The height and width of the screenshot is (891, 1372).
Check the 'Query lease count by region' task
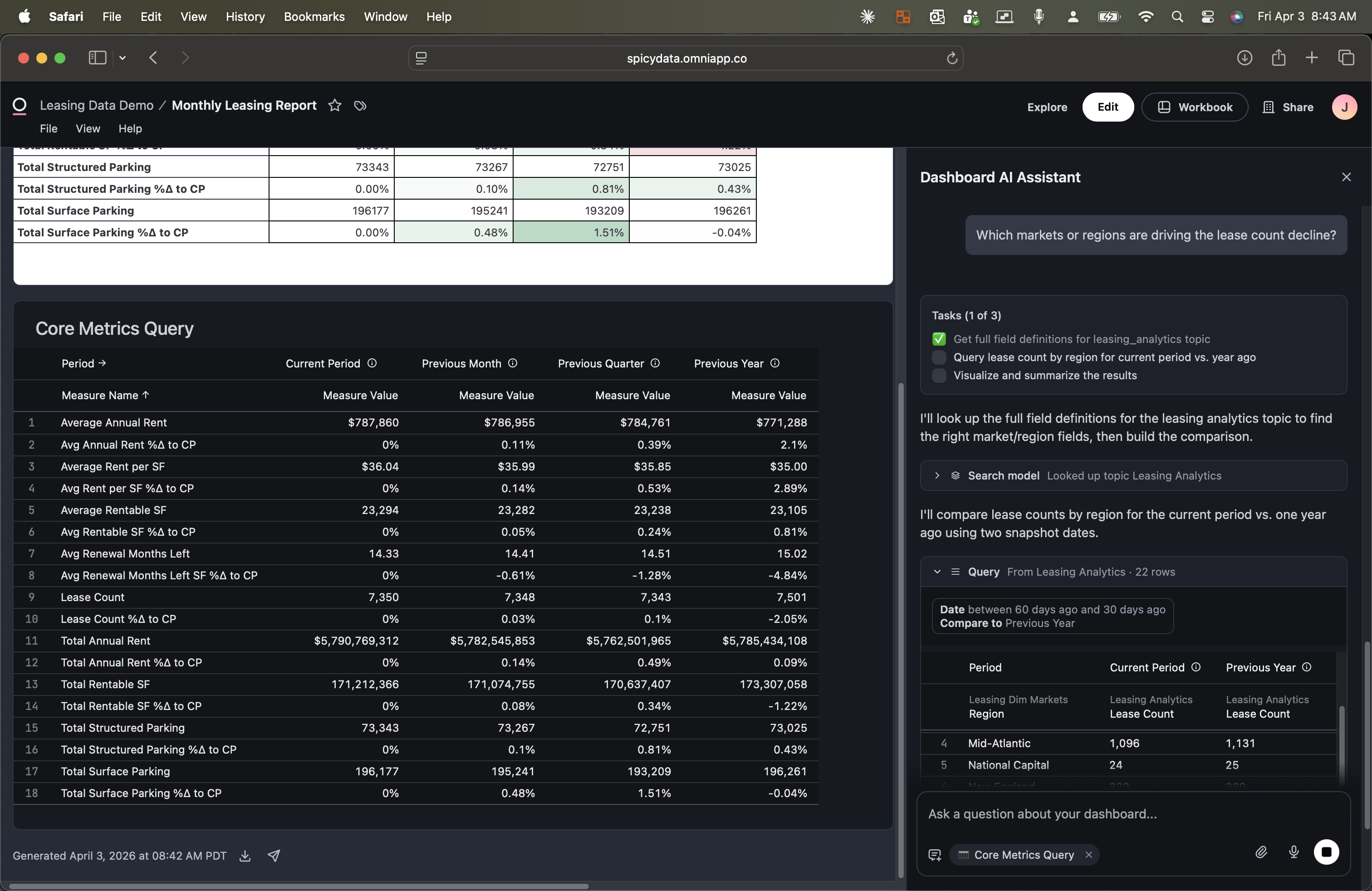point(939,357)
